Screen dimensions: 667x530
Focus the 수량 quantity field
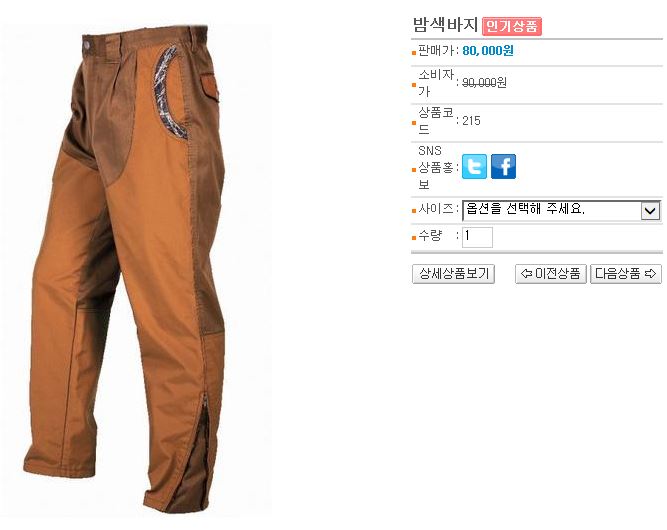(477, 237)
